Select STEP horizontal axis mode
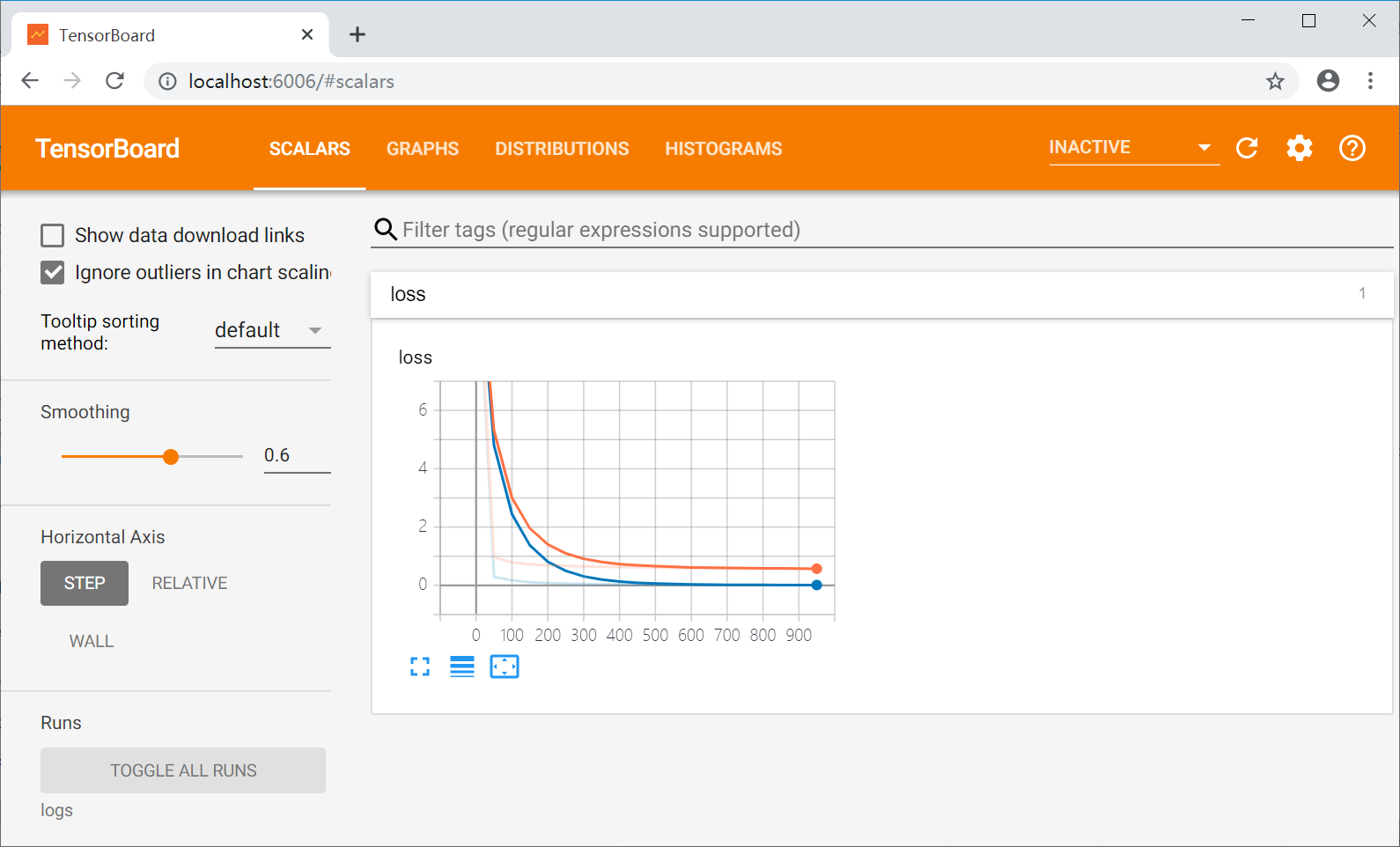This screenshot has width=1400, height=847. click(x=85, y=583)
